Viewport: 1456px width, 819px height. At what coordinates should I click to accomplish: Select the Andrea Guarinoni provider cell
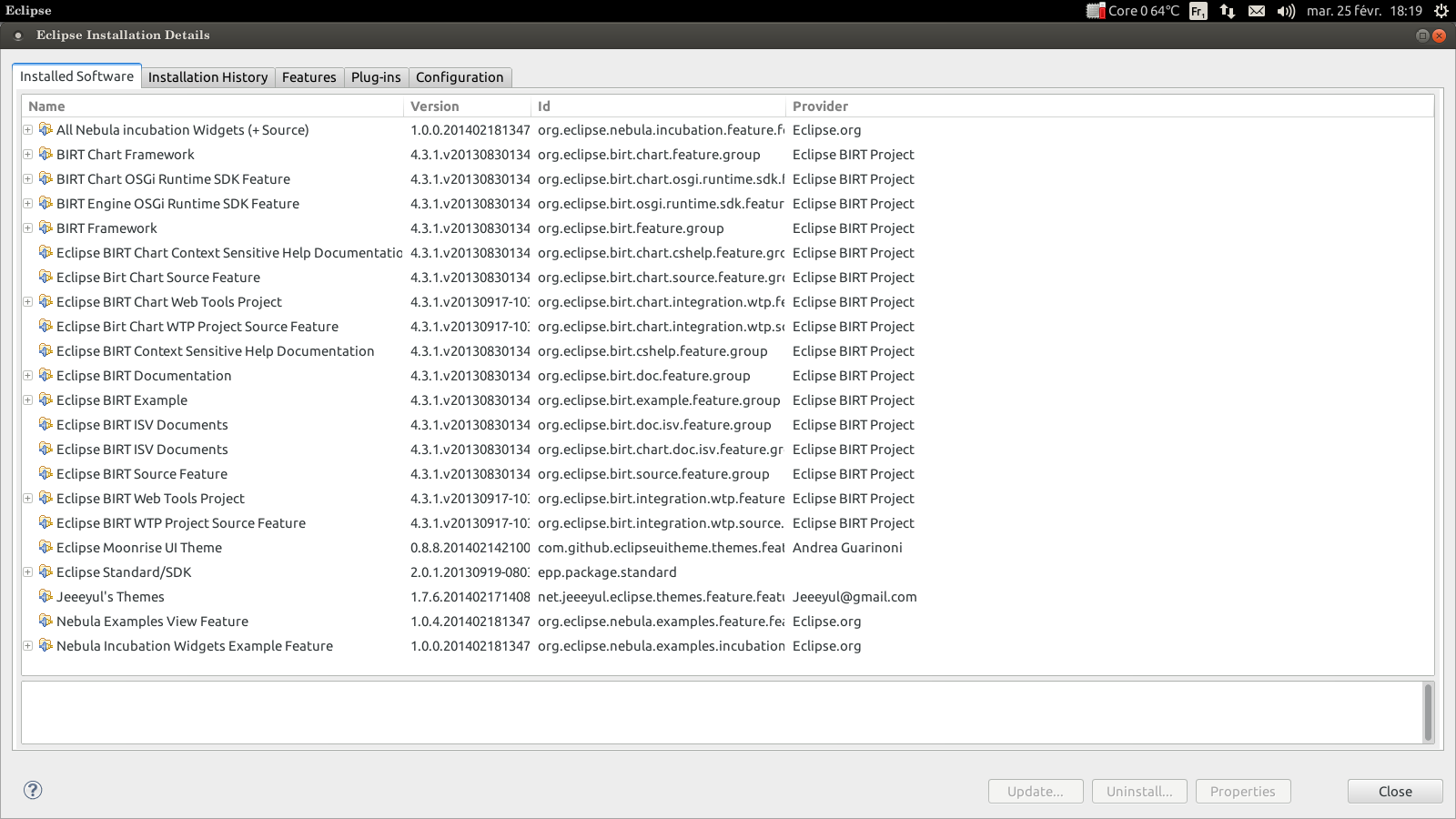click(847, 548)
